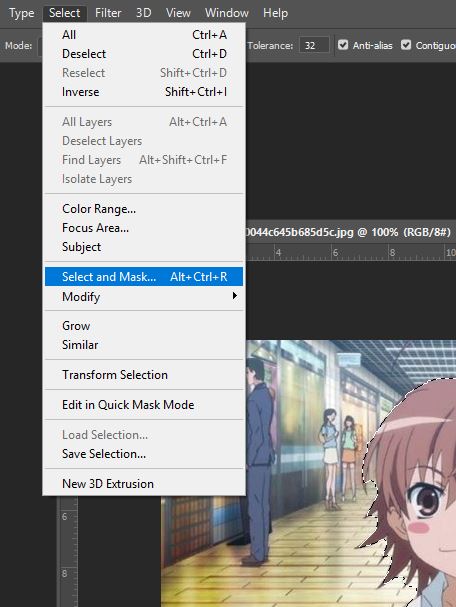Choose Deselect menu entry
456x607 pixels.
[144, 54]
